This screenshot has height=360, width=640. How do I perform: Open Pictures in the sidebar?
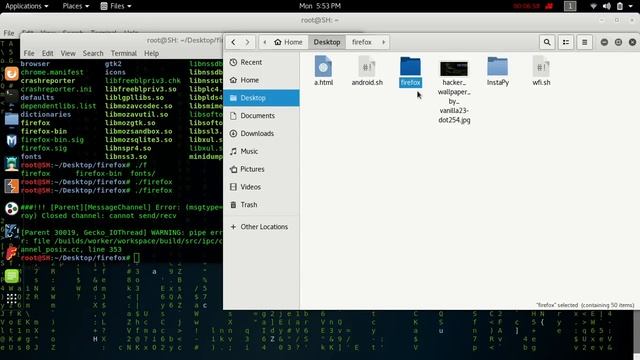tap(261, 169)
